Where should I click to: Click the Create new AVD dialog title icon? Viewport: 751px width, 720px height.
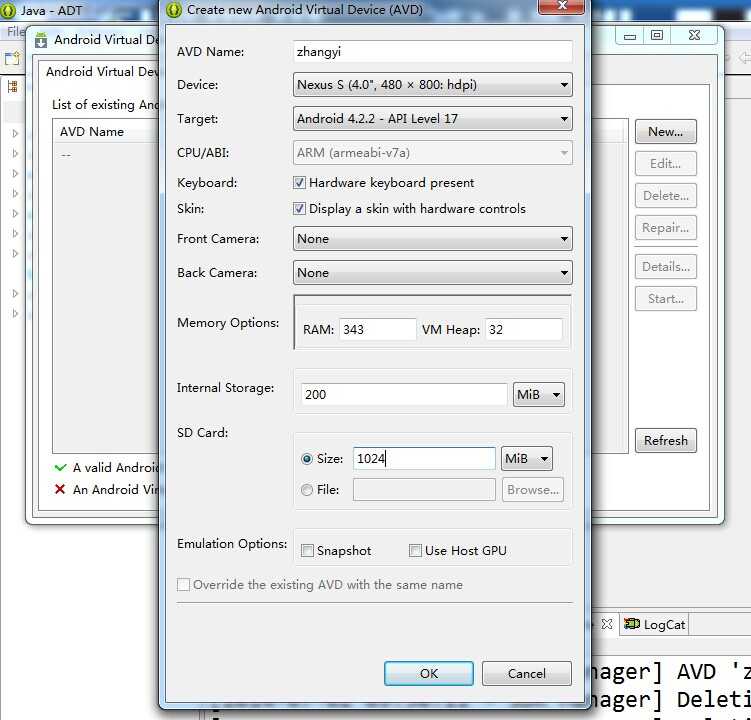click(x=174, y=10)
